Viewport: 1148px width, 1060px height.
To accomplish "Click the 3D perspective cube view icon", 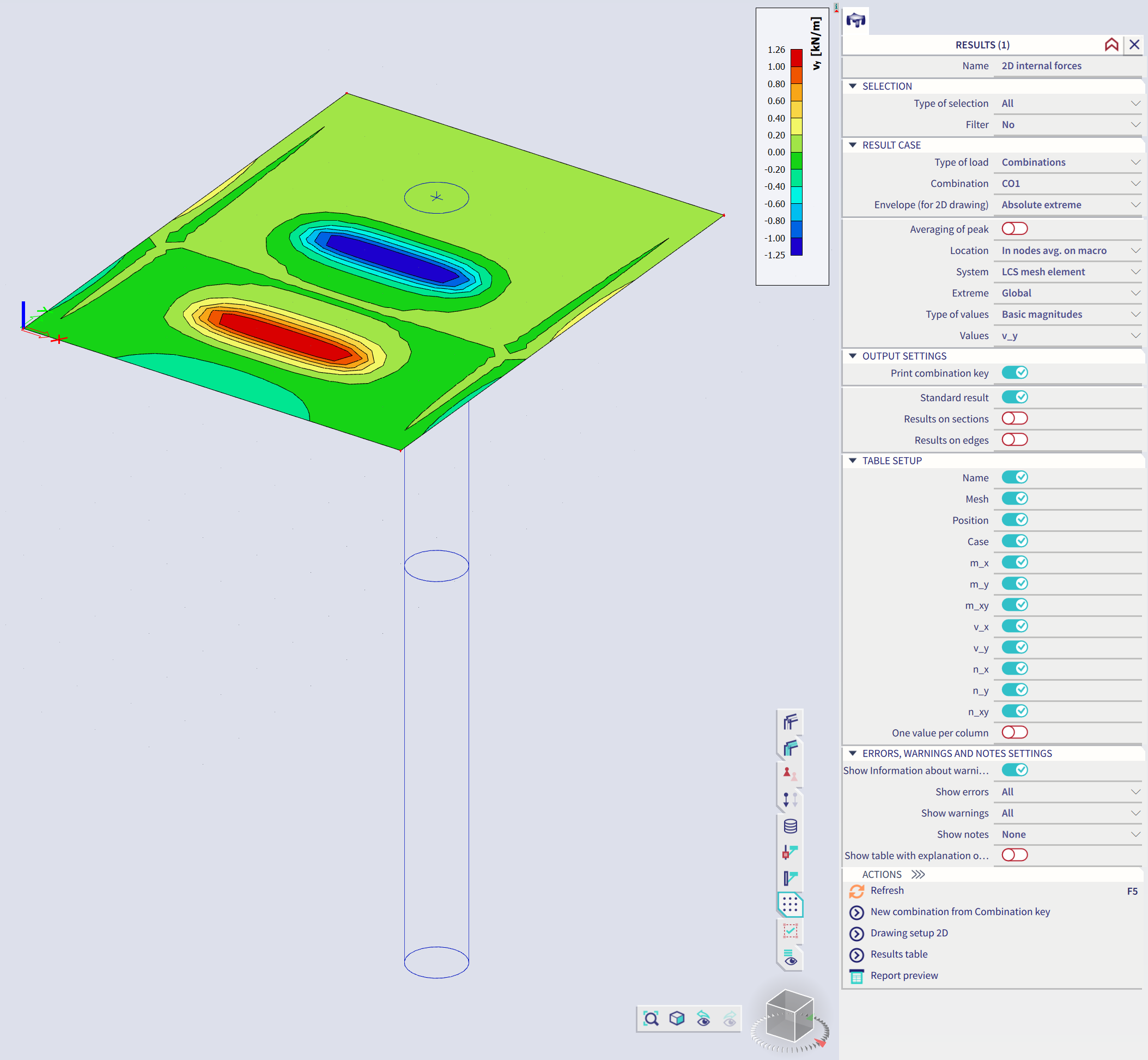I will pos(677,1019).
